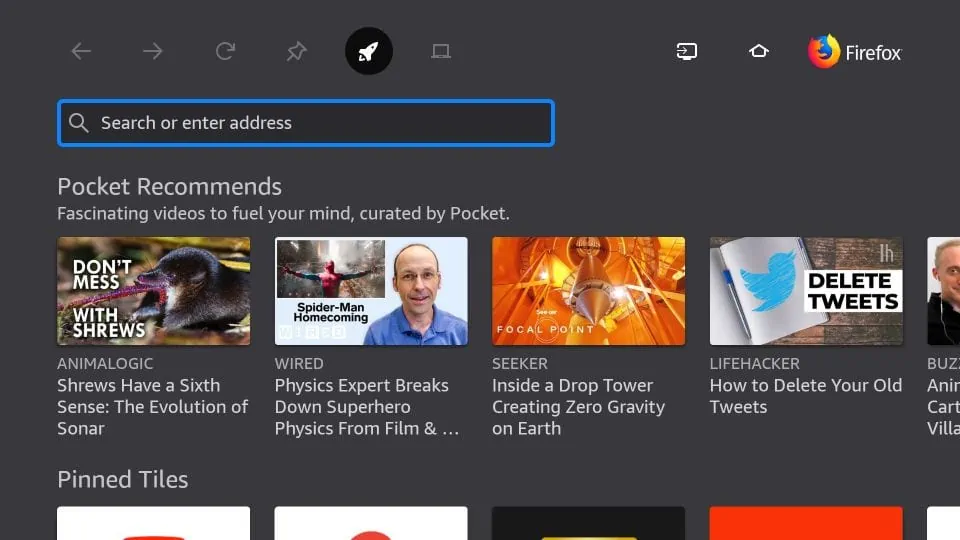Viewport: 960px width, 540px height.
Task: Open 'Shrews Have a Sixth Sense' title
Action: (x=153, y=407)
